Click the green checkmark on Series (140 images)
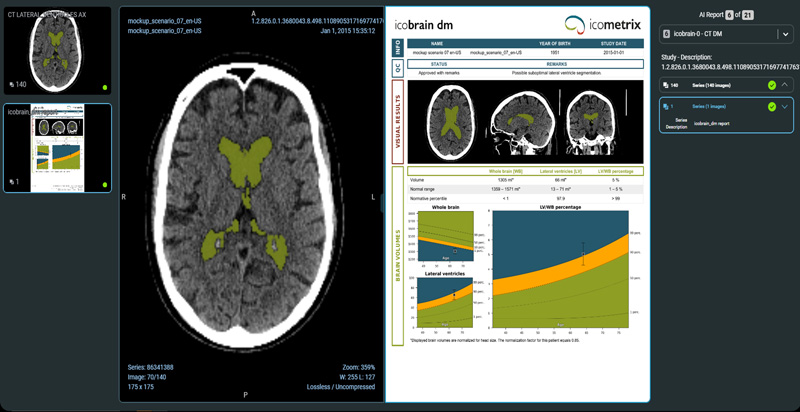Viewport: 800px width, 412px height. tap(772, 85)
